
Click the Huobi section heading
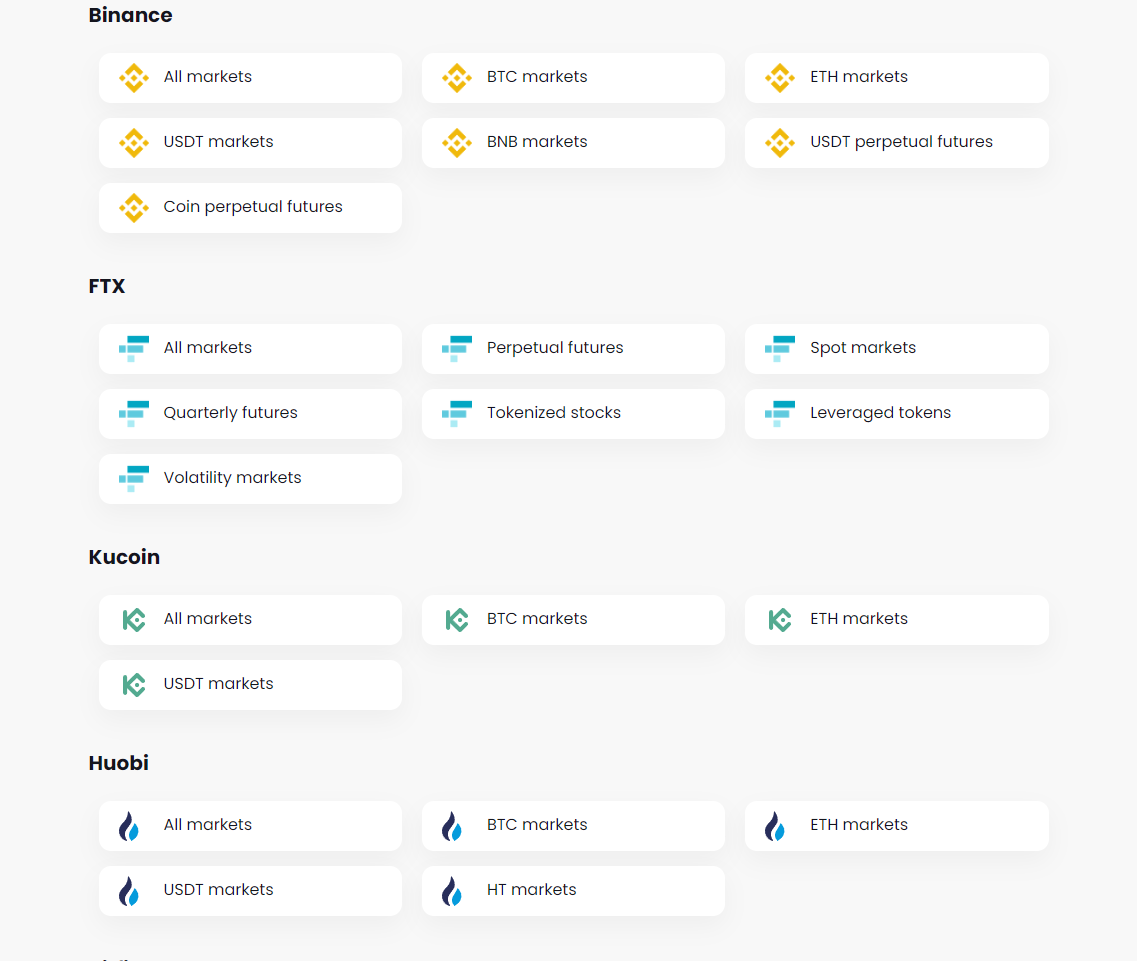[118, 763]
